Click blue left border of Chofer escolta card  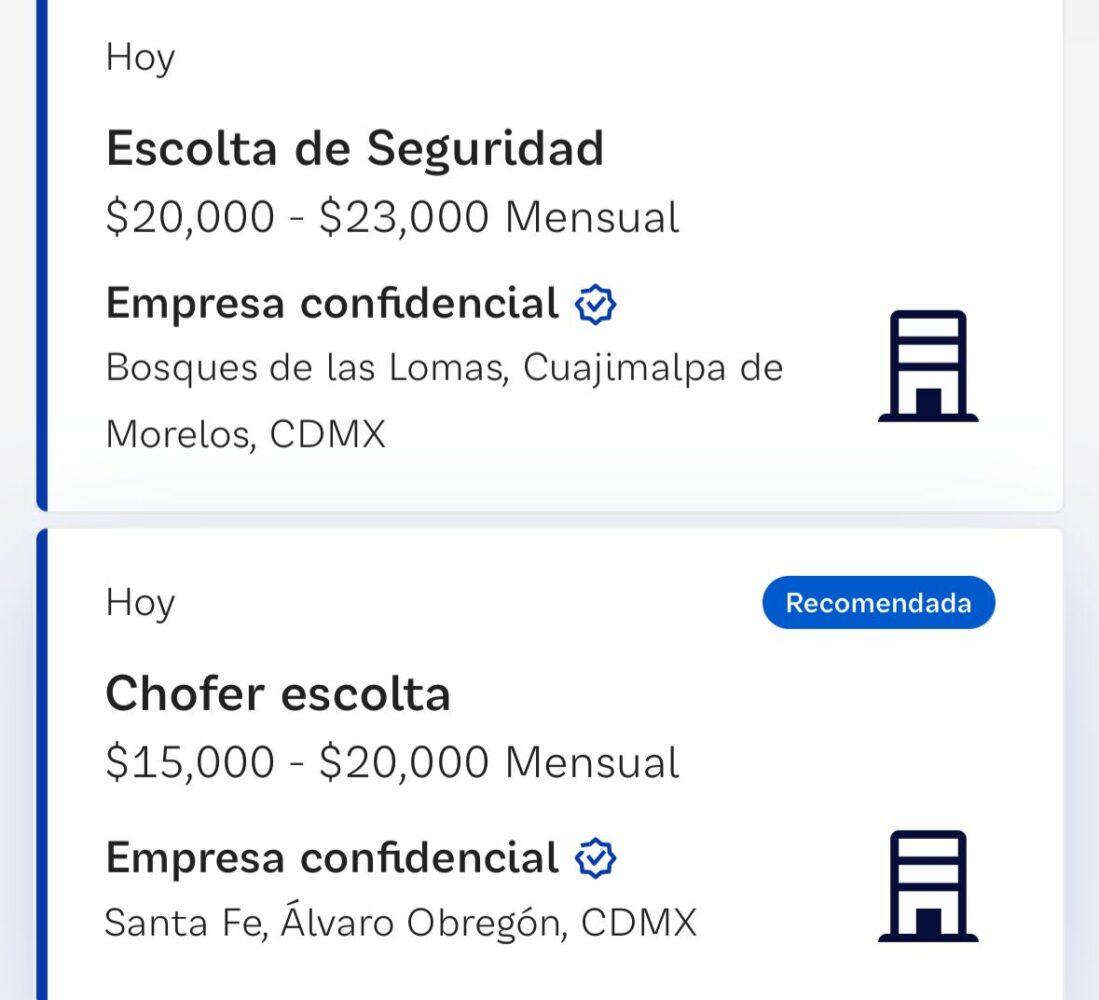[x=42, y=760]
